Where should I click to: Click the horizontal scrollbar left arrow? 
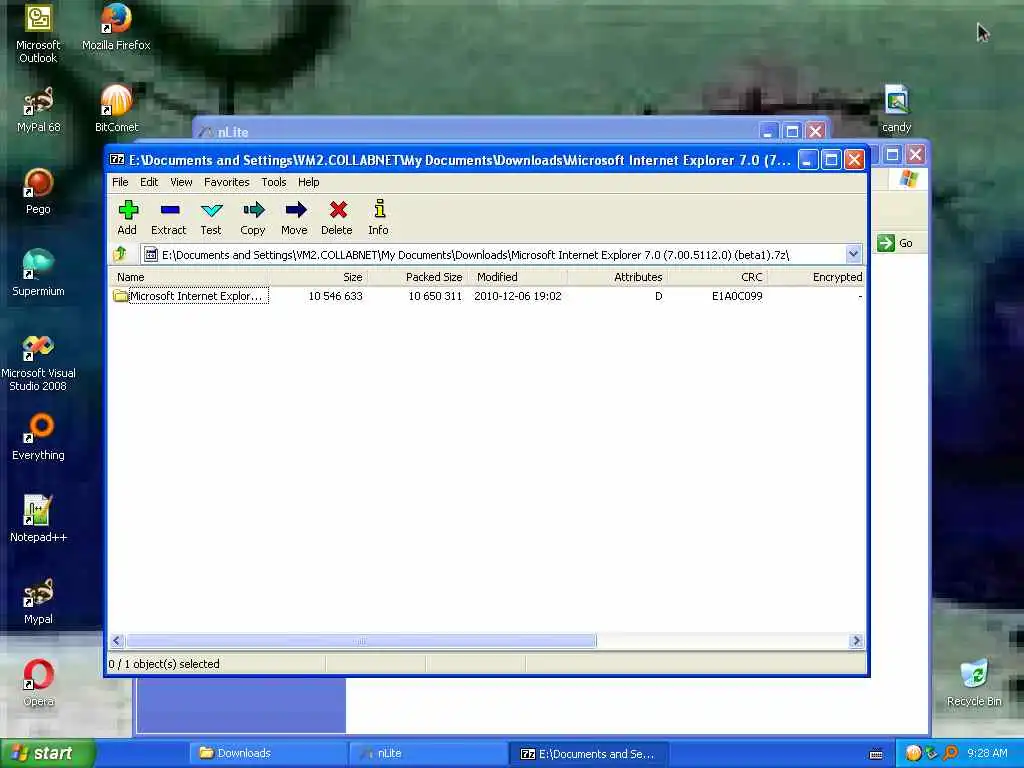click(x=117, y=641)
